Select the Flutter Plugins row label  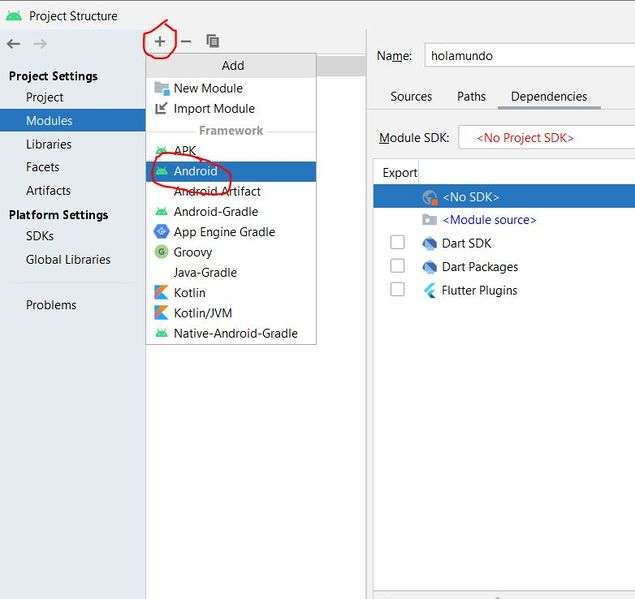(479, 290)
